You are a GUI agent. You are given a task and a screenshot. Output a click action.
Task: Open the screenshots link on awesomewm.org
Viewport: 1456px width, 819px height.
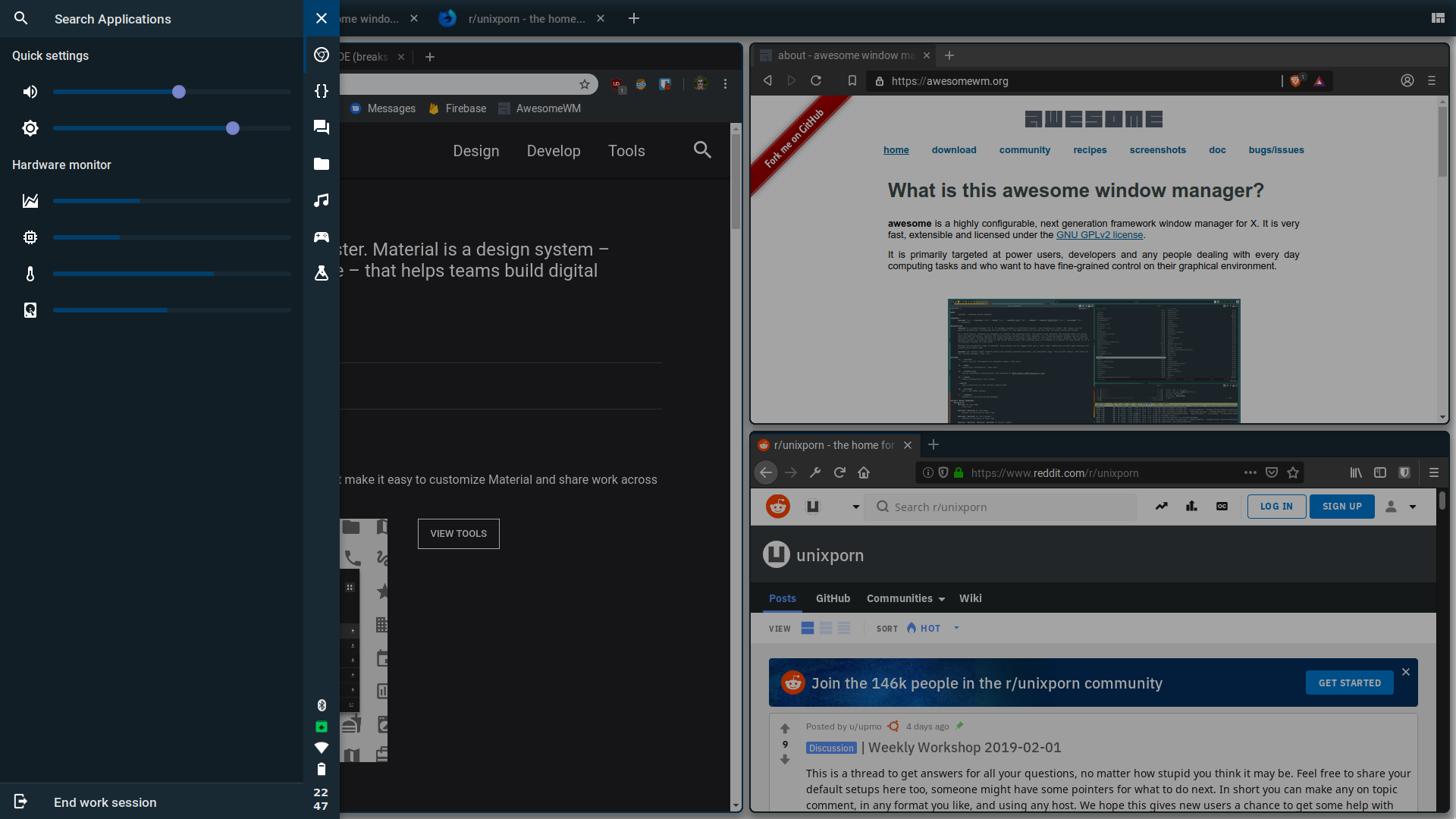(x=1157, y=150)
